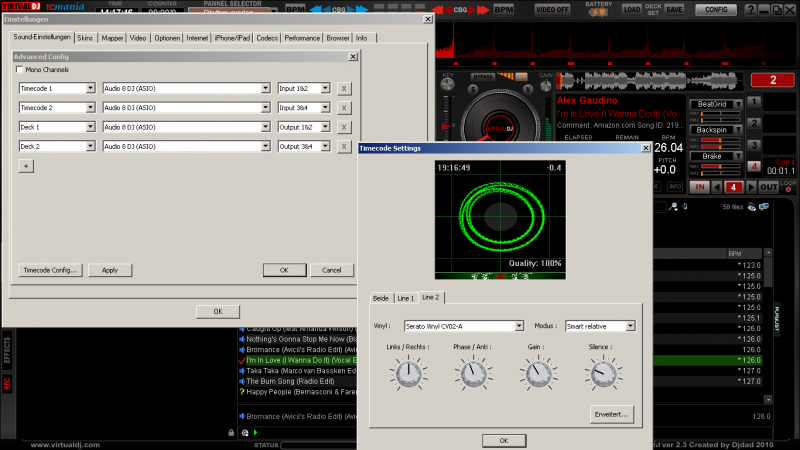800x450 pixels.
Task: Remove the Deck 1 row with its X button
Action: click(344, 127)
